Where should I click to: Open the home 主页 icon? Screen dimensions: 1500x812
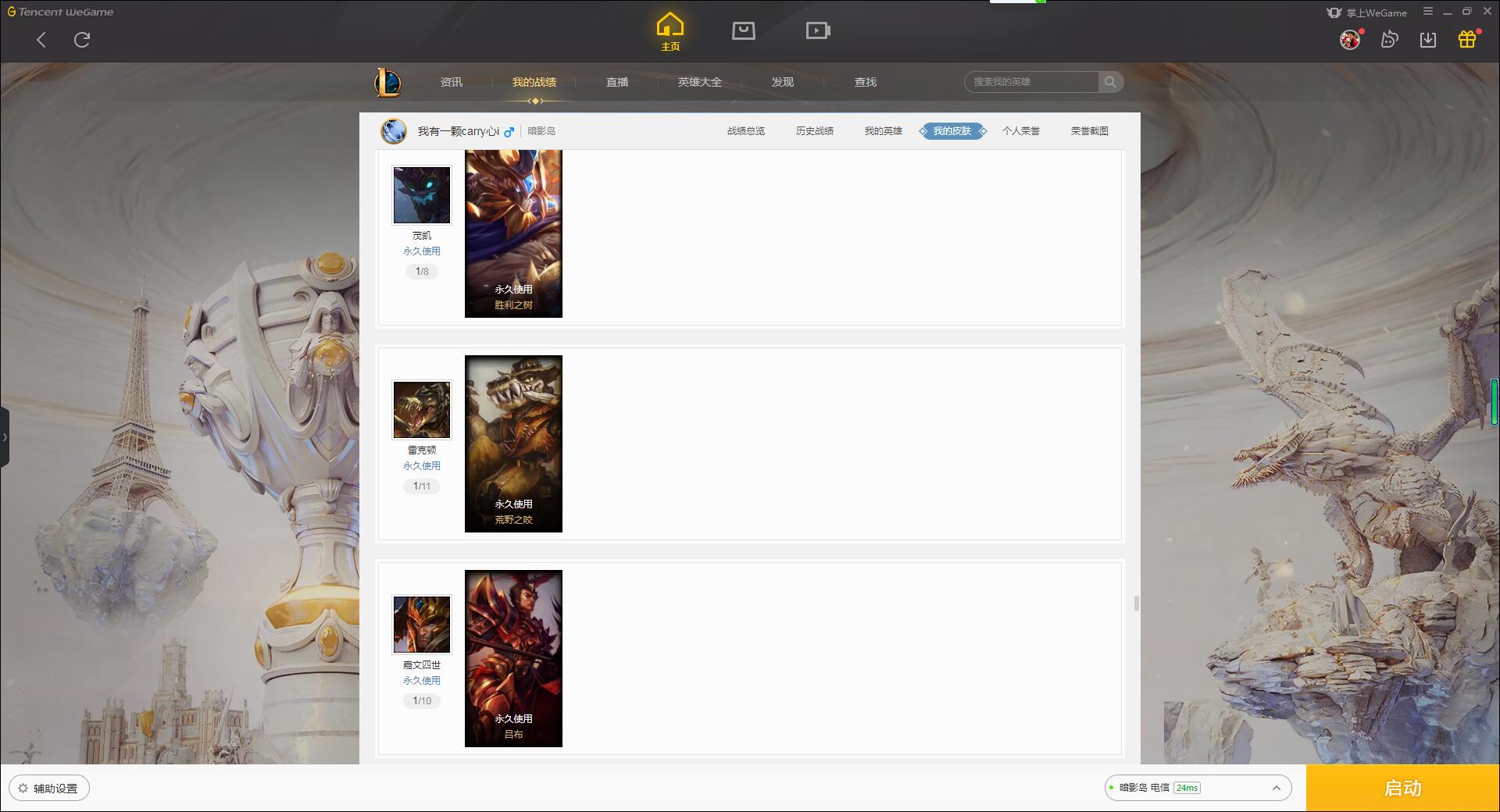[670, 32]
